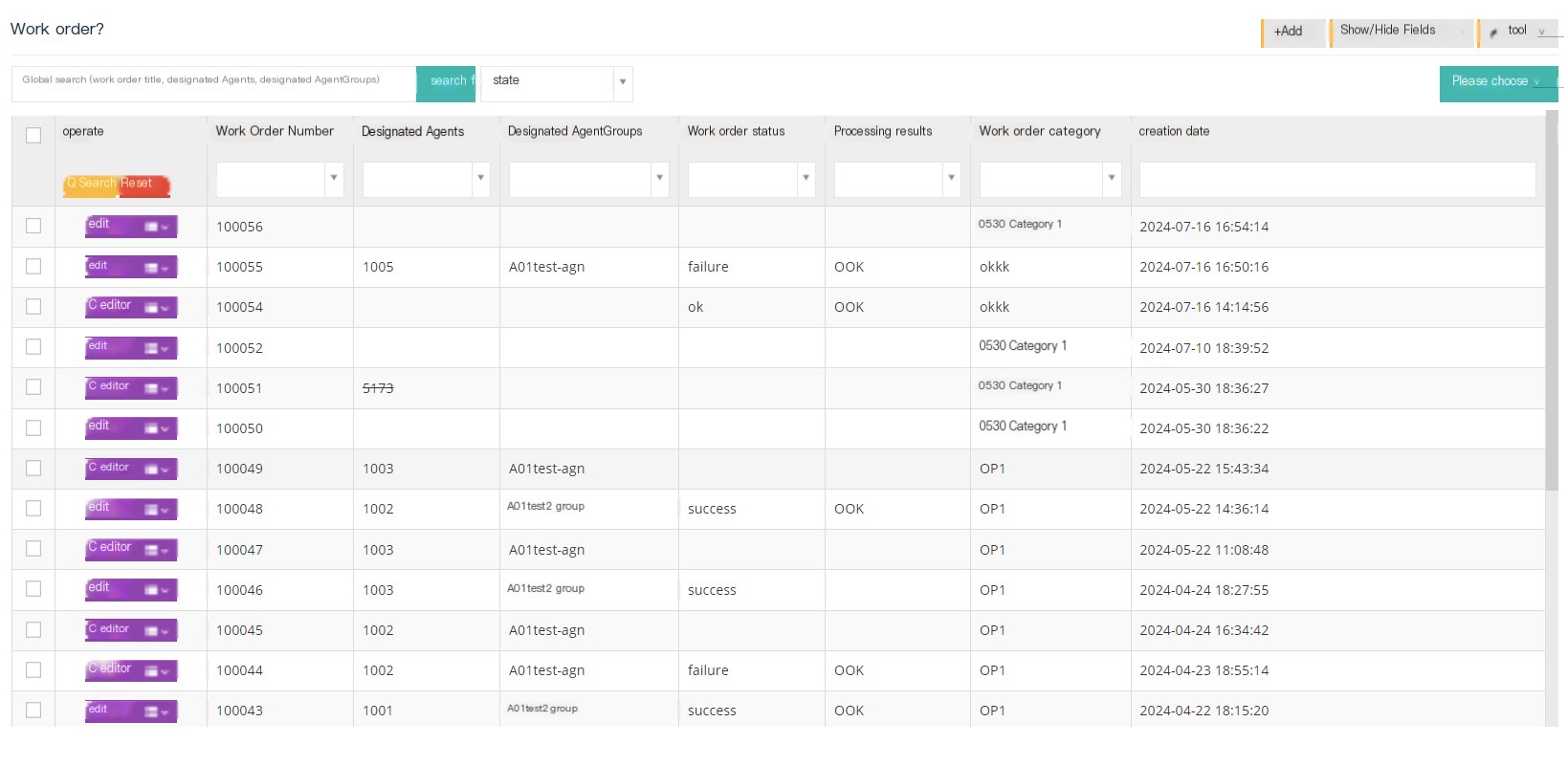Open the Designated AgentGroups filter dropdown
Image resolution: width=1568 pixels, height=766 pixels.
point(588,179)
